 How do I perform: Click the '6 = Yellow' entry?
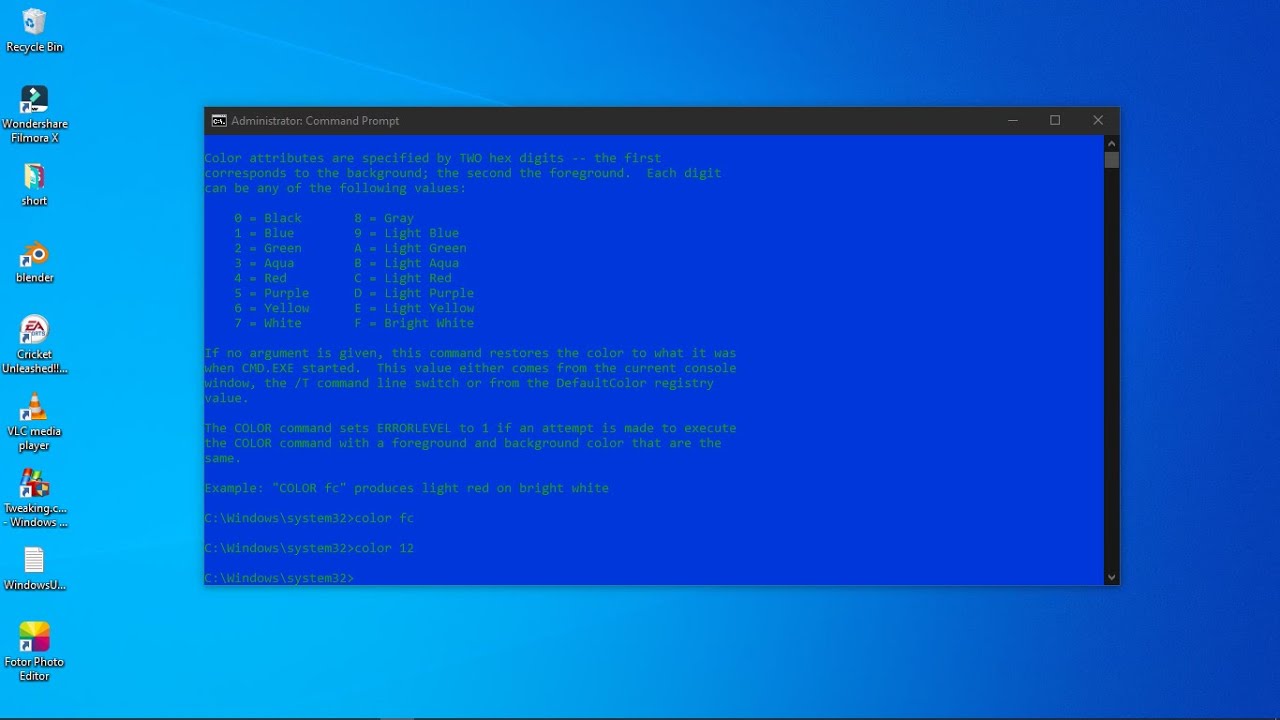[272, 308]
